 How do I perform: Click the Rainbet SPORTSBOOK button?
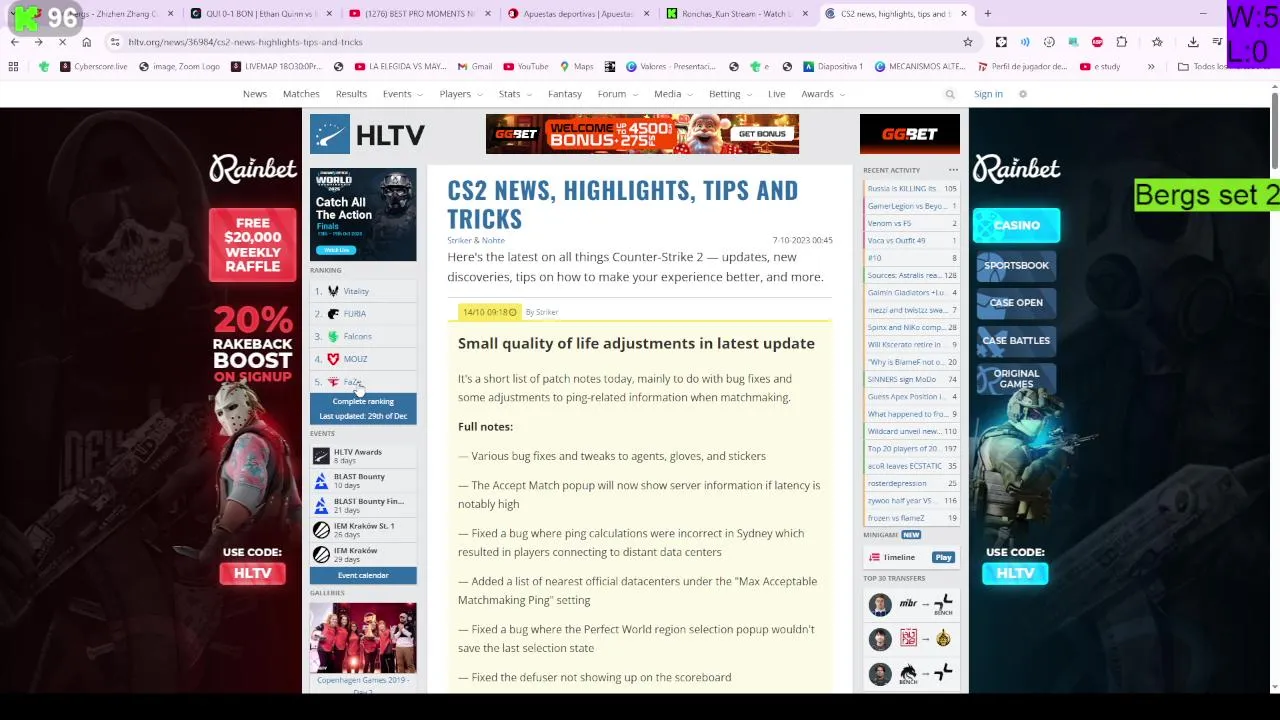click(x=1016, y=265)
